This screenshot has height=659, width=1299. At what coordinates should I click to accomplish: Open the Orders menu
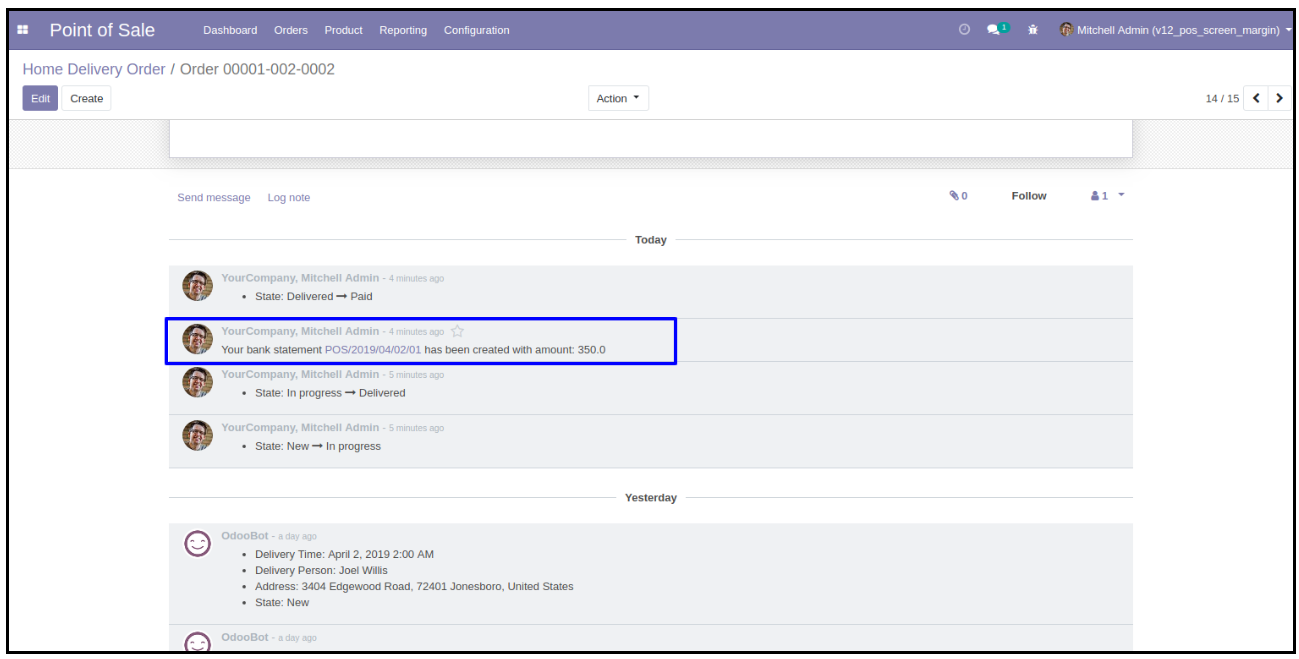point(290,30)
